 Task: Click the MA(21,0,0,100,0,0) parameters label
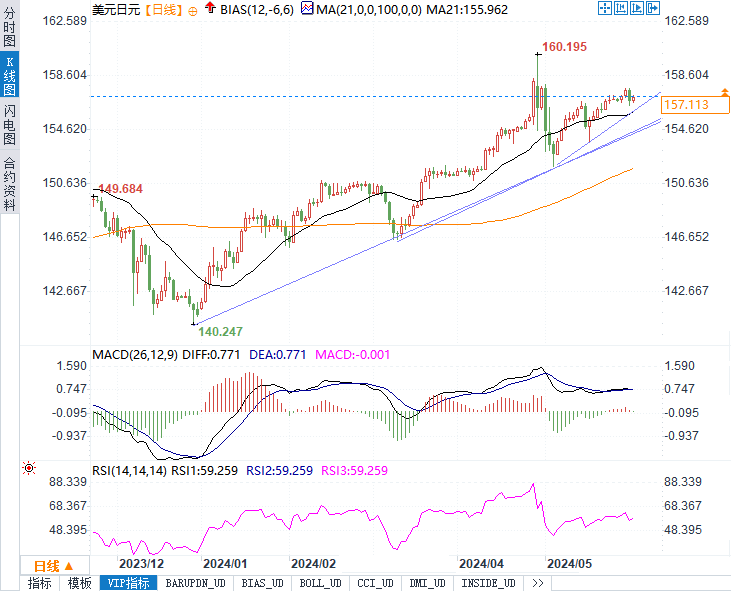(369, 9)
